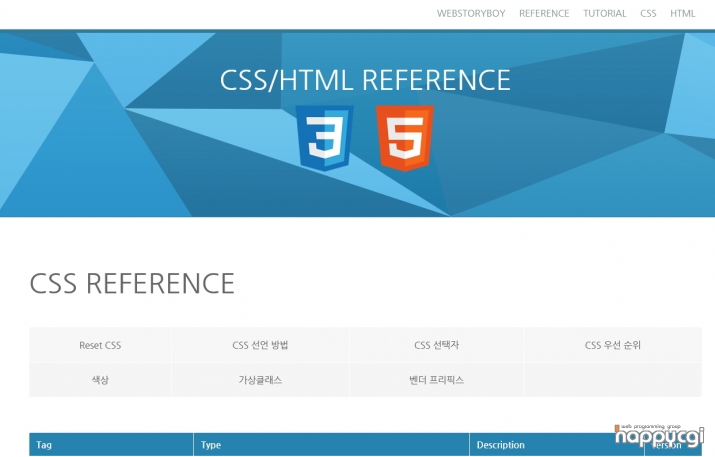715x457 pixels.
Task: Select HTML in the top navigation
Action: coord(682,14)
